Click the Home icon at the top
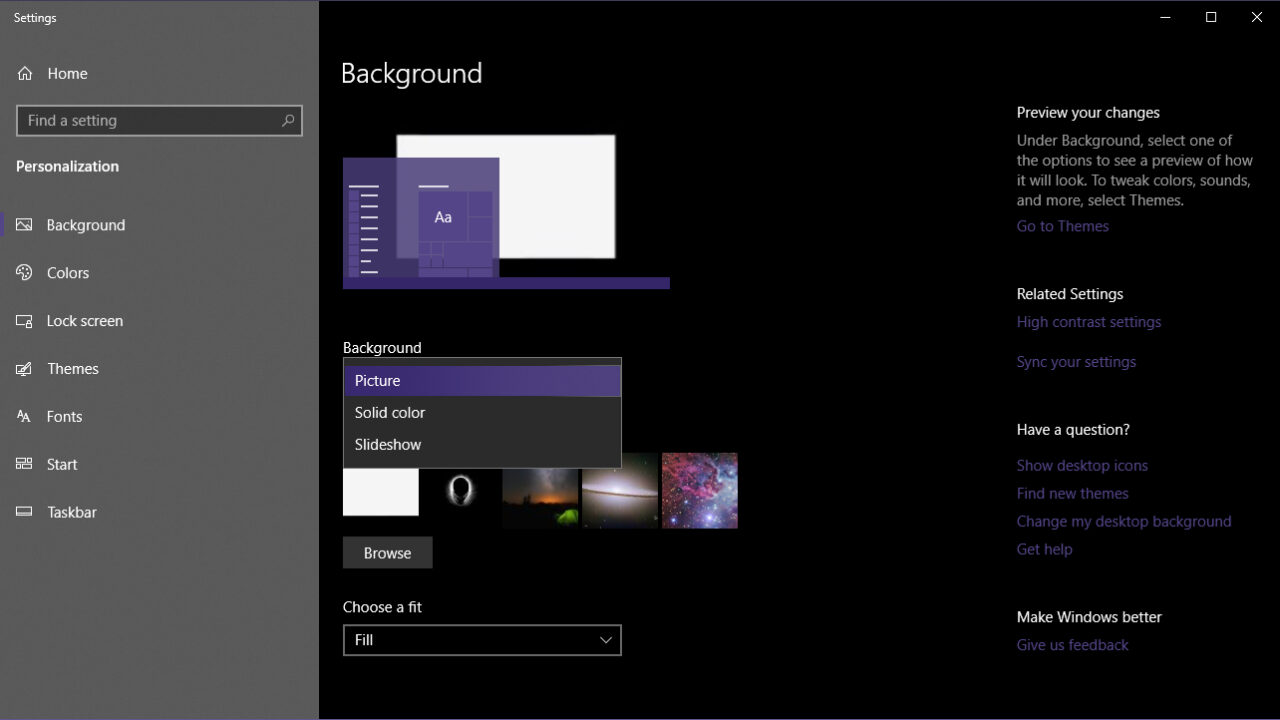 point(23,73)
